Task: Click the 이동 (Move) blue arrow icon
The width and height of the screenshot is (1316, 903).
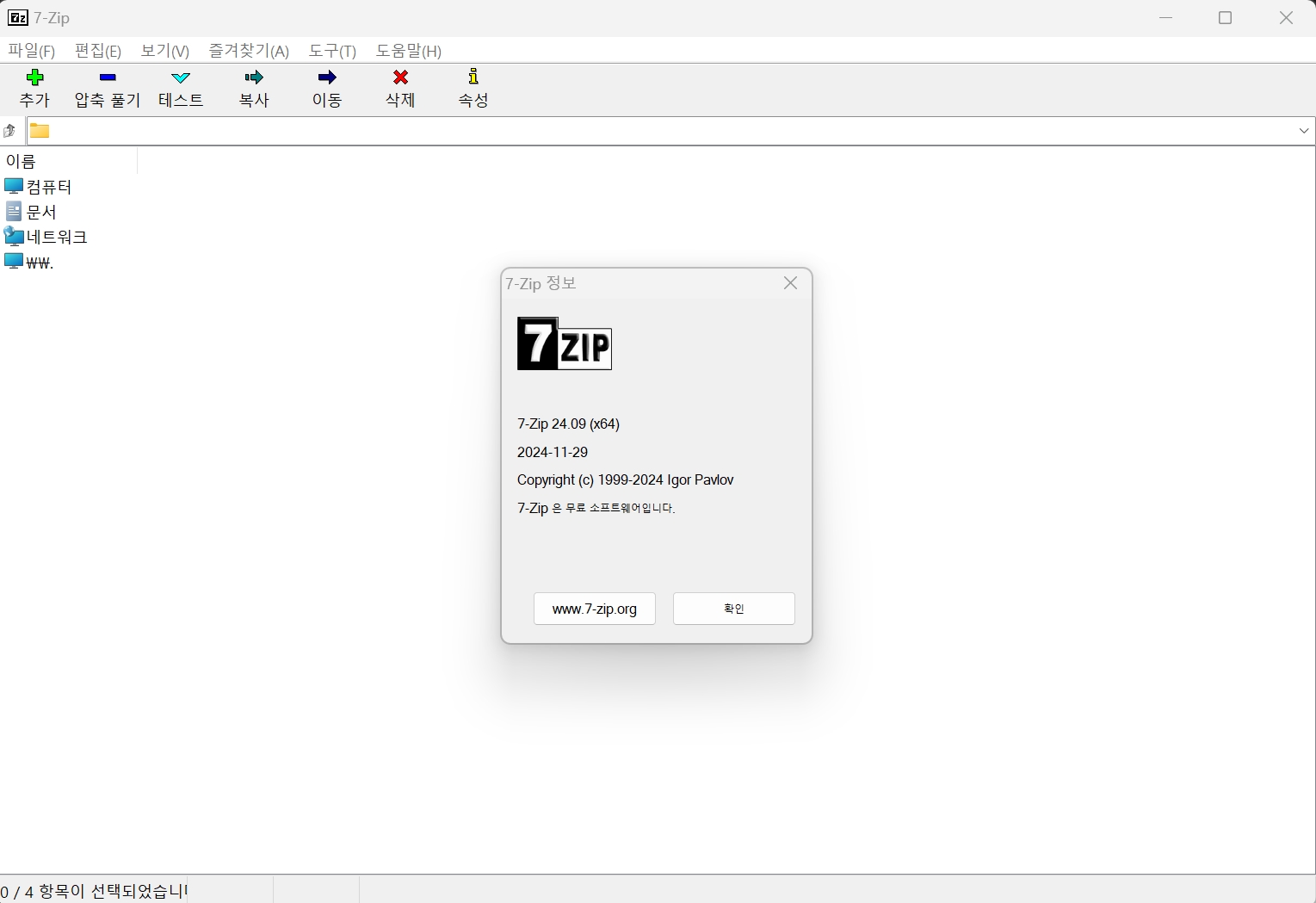Action: click(x=327, y=77)
